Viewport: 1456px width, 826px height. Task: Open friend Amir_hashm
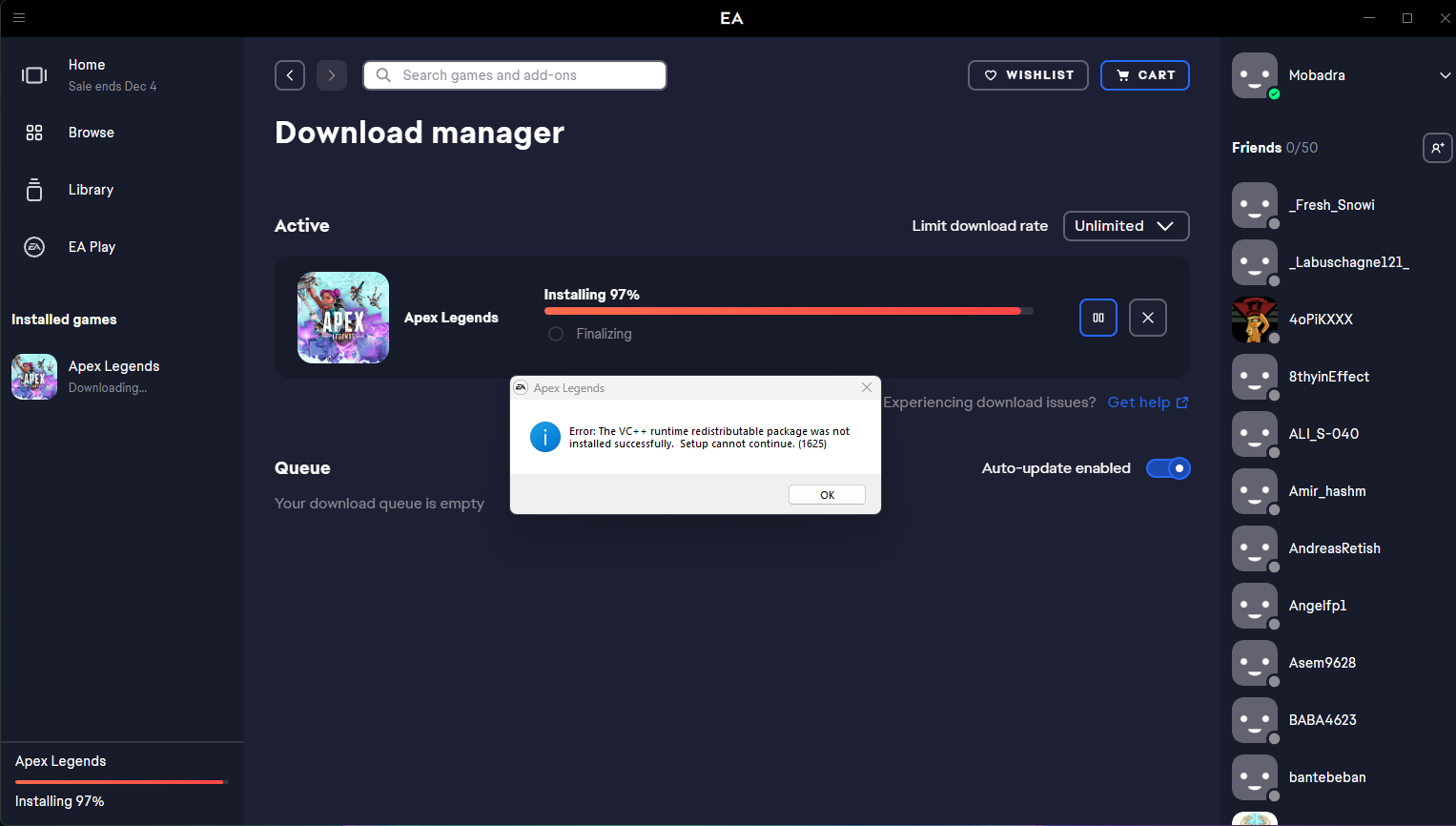tap(1327, 491)
